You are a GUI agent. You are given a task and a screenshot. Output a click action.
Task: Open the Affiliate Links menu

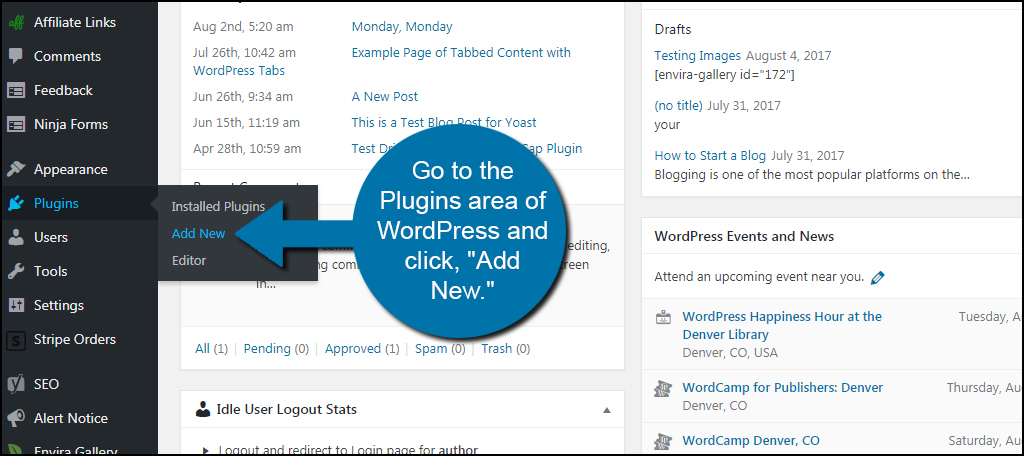(x=74, y=22)
